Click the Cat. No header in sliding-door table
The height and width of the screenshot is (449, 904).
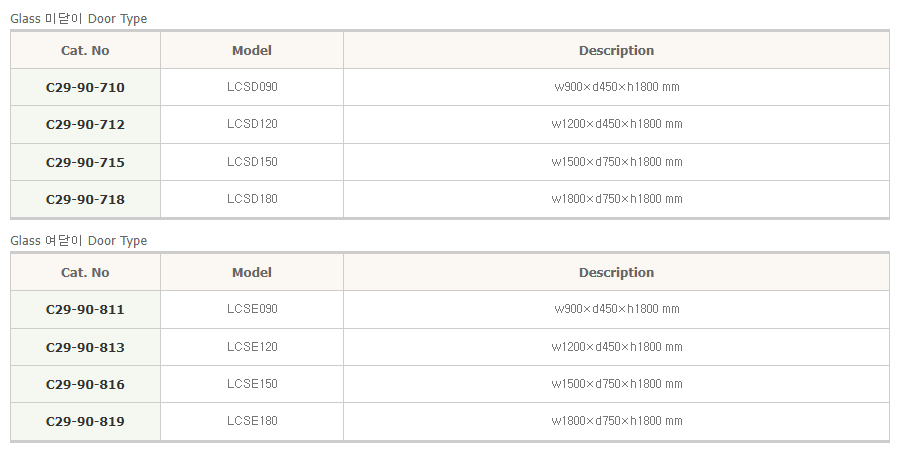(x=85, y=51)
